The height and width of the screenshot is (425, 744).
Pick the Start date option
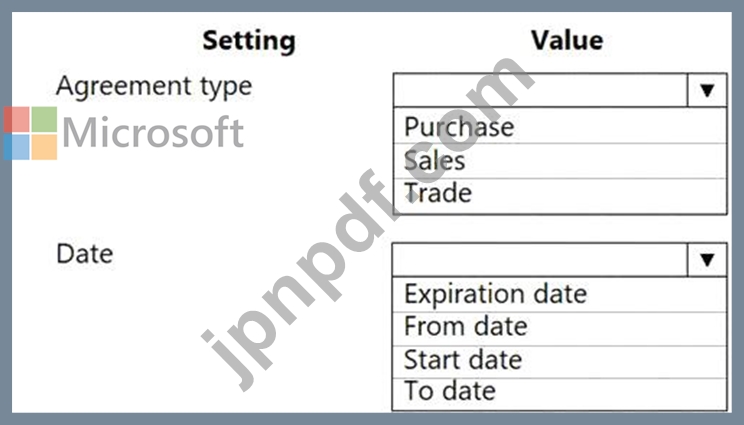[x=463, y=359]
